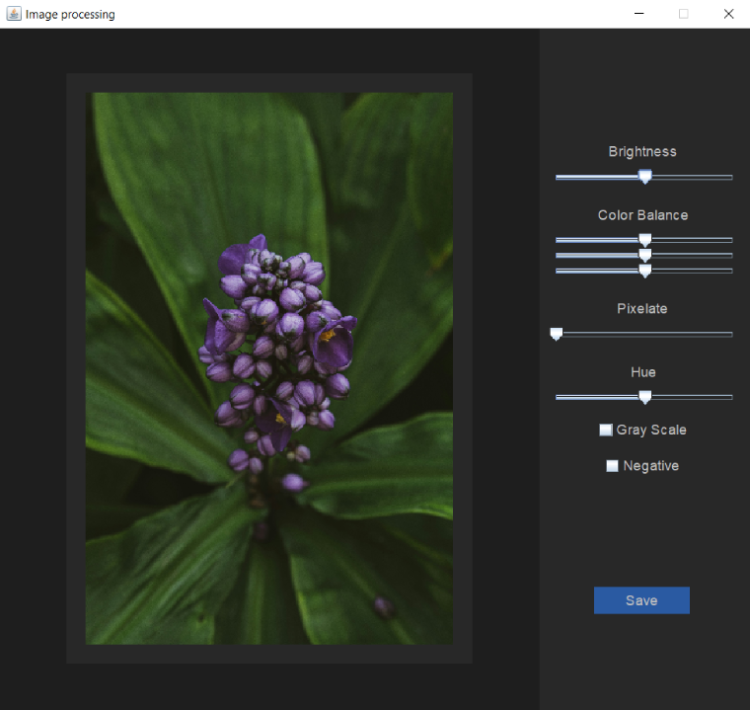
Task: Click the Brightness slider thumb
Action: [x=645, y=177]
